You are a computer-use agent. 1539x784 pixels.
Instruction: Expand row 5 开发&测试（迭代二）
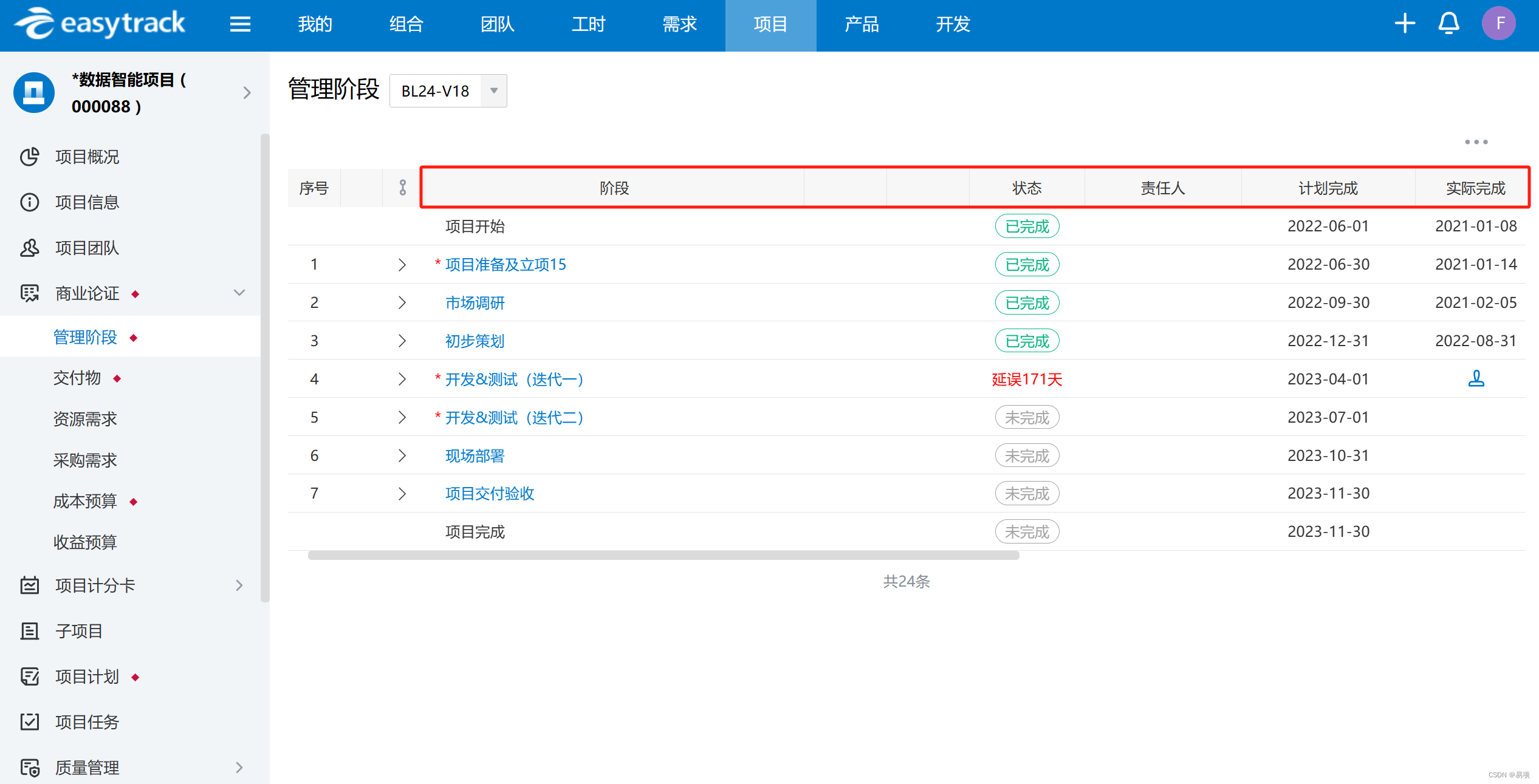pos(402,417)
